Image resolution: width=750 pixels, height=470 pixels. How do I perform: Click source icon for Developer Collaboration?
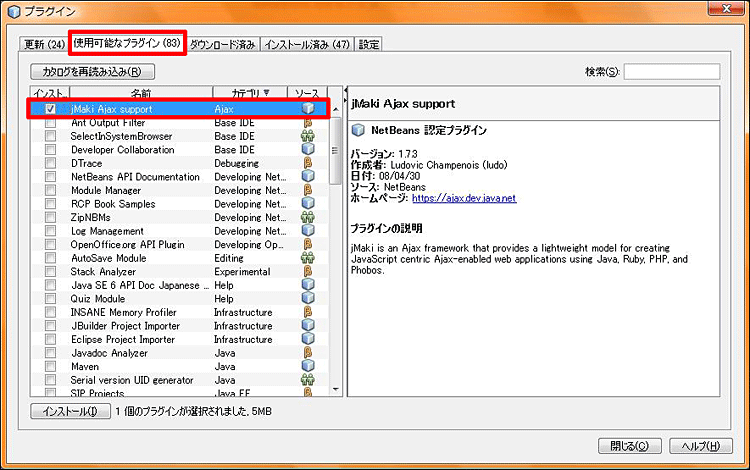coord(308,150)
